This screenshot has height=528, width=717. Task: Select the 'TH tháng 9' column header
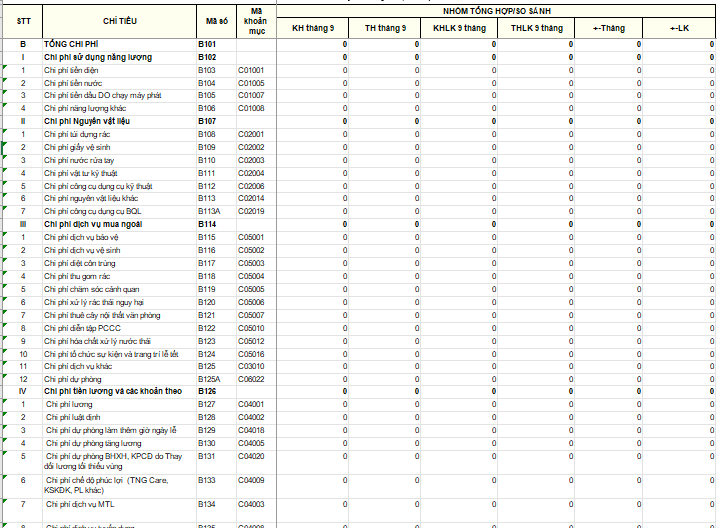coord(385,28)
